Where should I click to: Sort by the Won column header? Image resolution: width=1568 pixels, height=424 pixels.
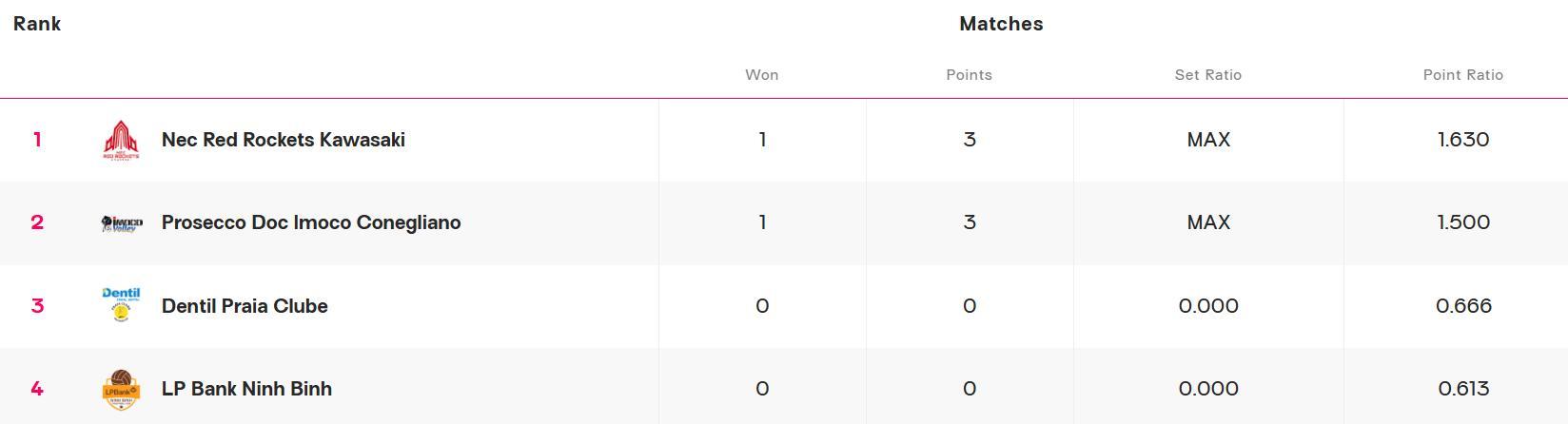point(761,75)
